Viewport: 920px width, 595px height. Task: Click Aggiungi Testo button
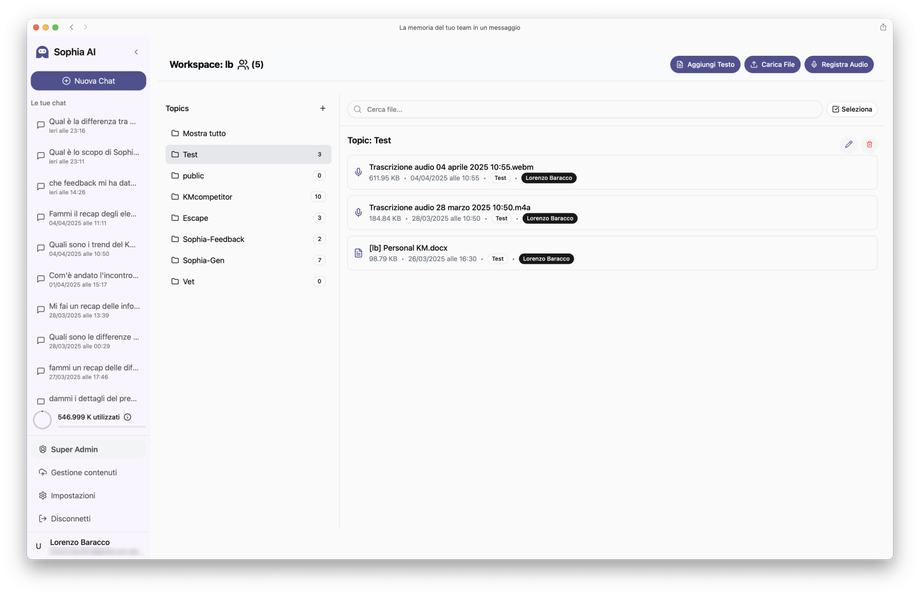coord(705,65)
